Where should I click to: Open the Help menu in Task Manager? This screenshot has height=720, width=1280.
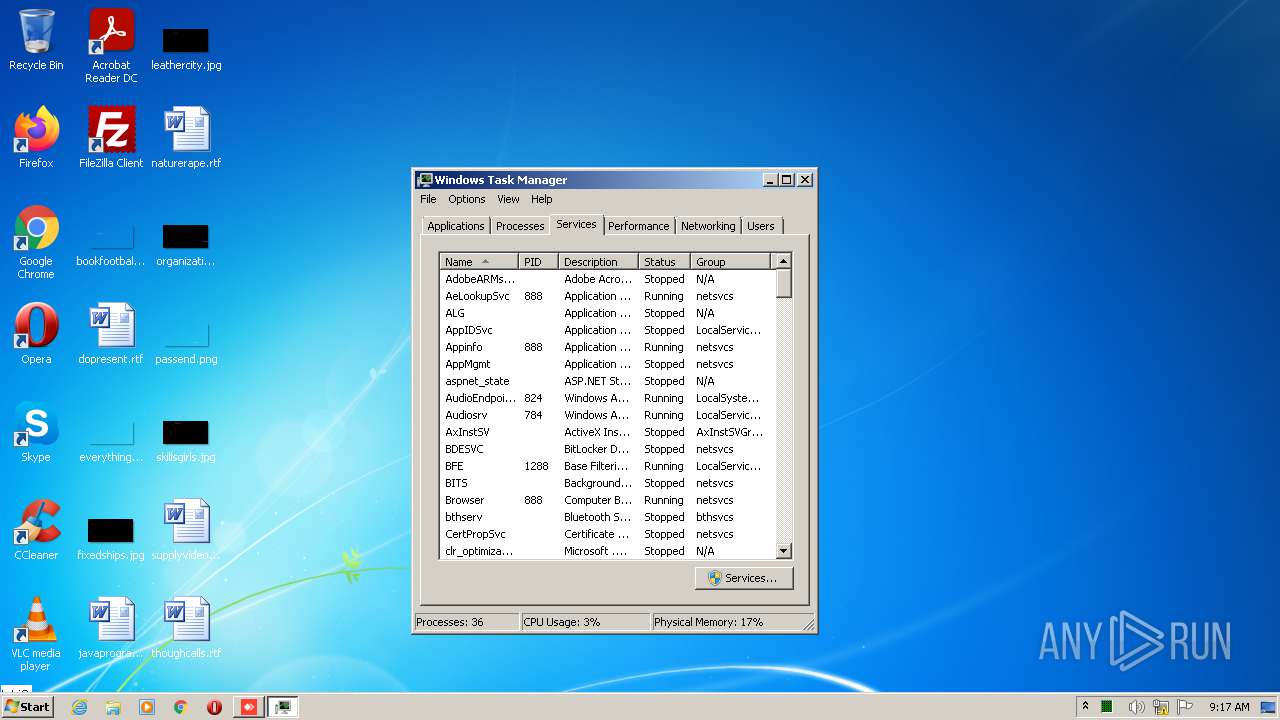pyautogui.click(x=542, y=199)
